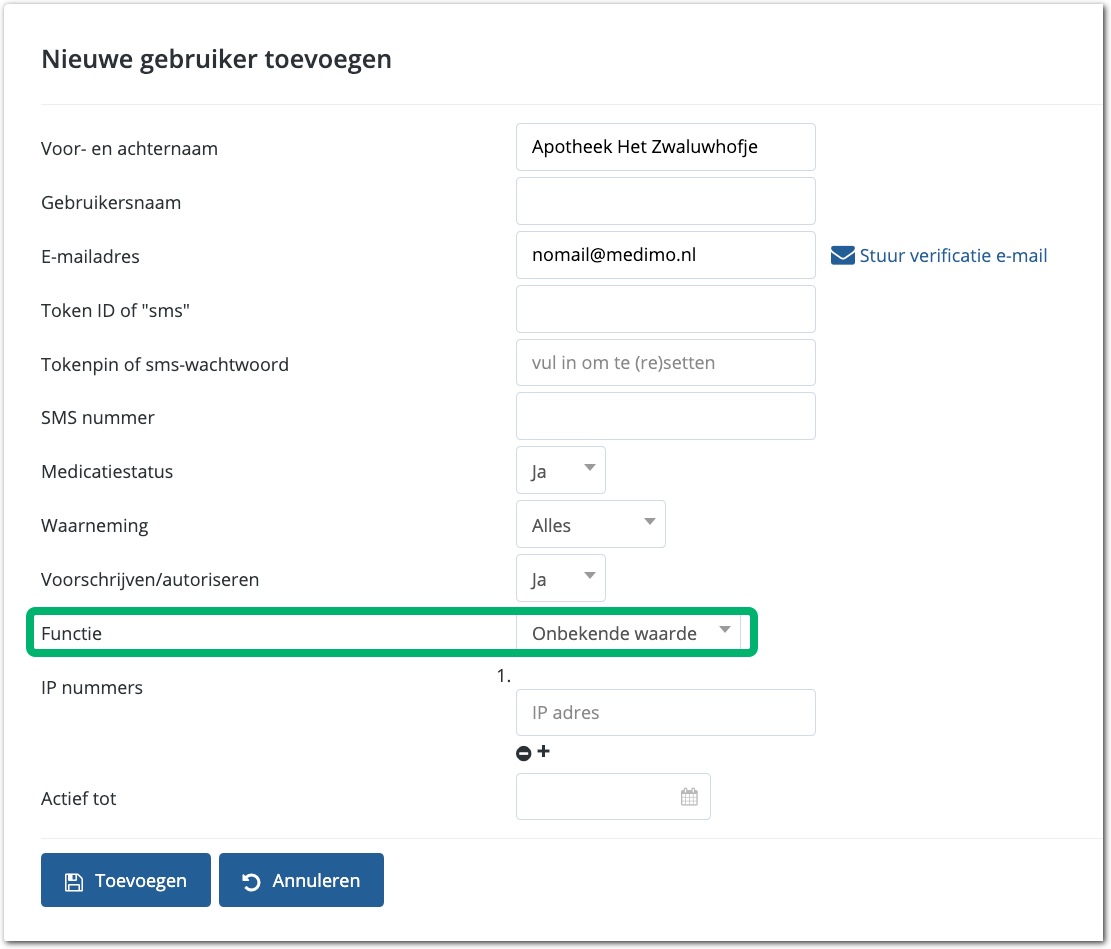
Task: Click the envelope icon for verification e-mail
Action: click(843, 256)
